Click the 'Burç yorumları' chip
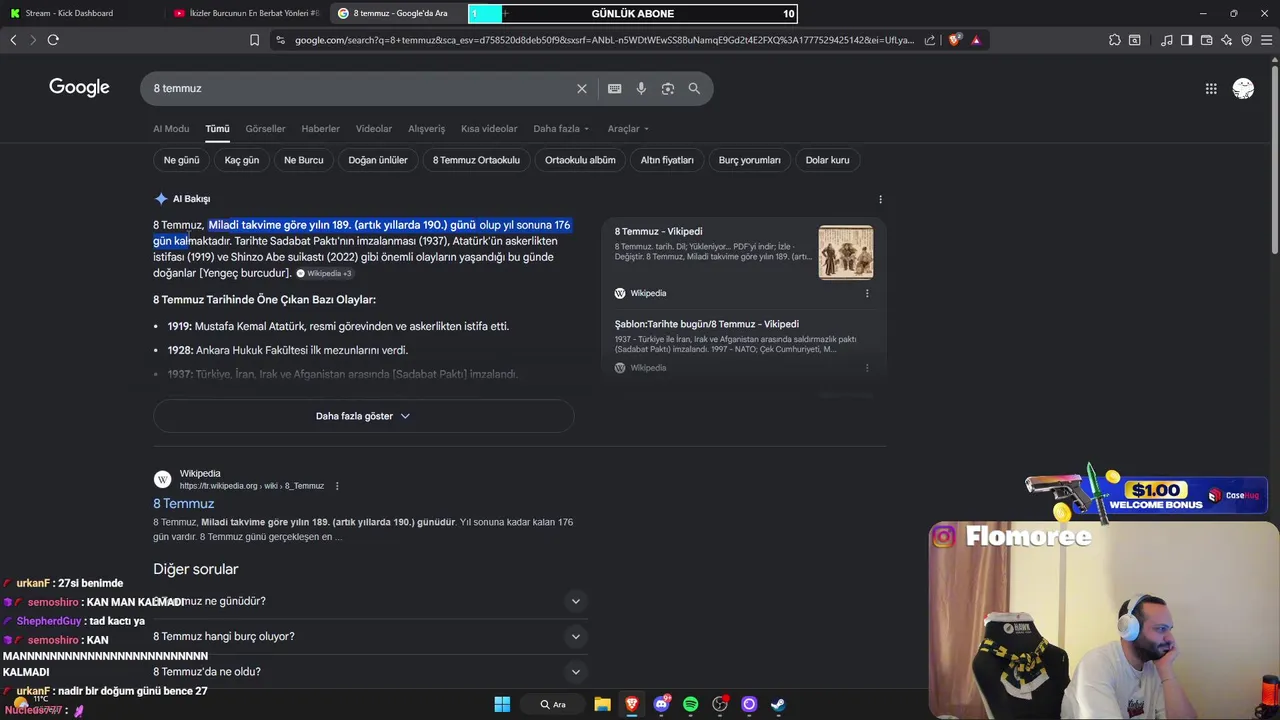Viewport: 1280px width, 720px height. coord(749,160)
